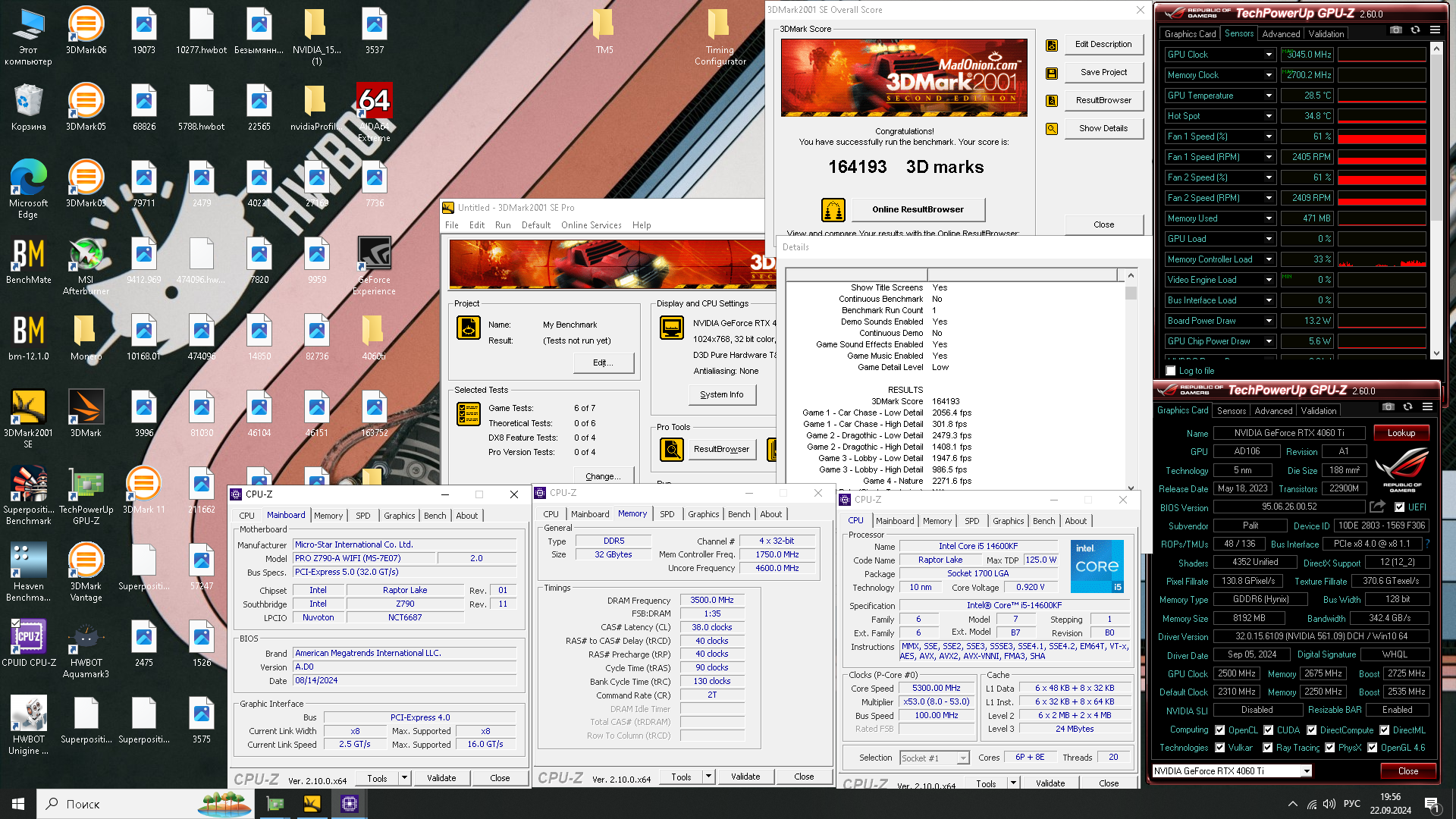Select the Superposition Benchmark desktop icon
Image resolution: width=1456 pixels, height=819 pixels.
(28, 495)
